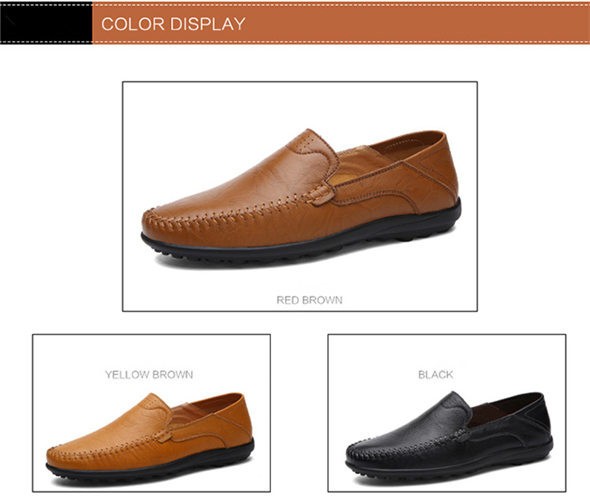Select the BLACK color label

click(x=436, y=375)
